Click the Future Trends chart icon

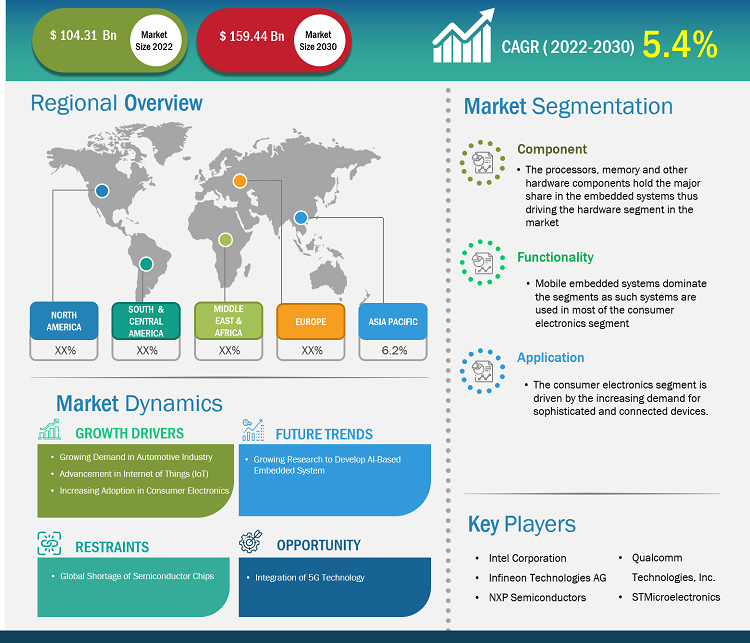tap(253, 429)
